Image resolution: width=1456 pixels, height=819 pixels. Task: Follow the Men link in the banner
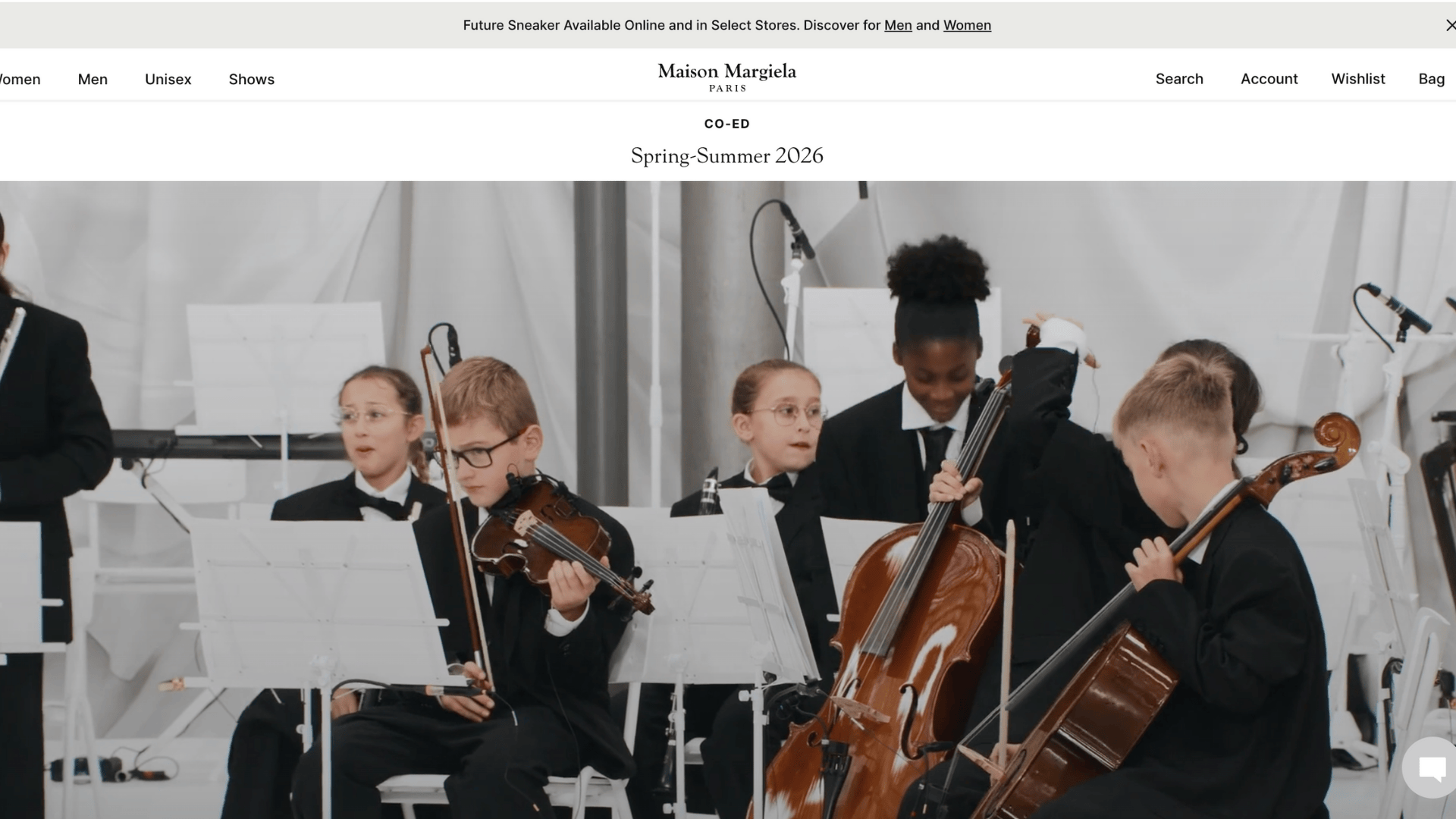pyautogui.click(x=898, y=25)
